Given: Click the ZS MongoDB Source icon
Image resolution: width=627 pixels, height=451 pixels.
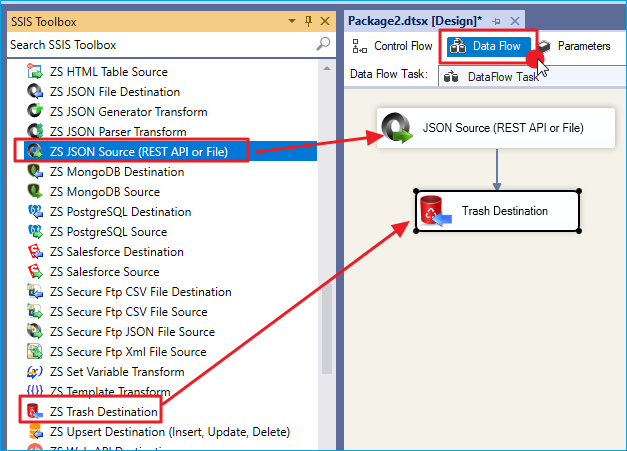Looking at the screenshot, I should pos(35,192).
